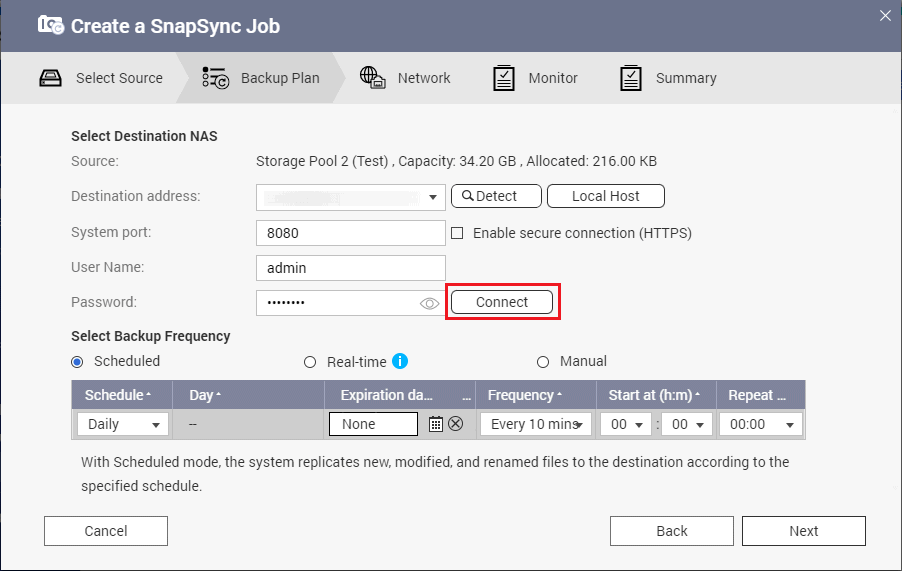
Task: Select the Manual backup frequency
Action: tap(544, 362)
